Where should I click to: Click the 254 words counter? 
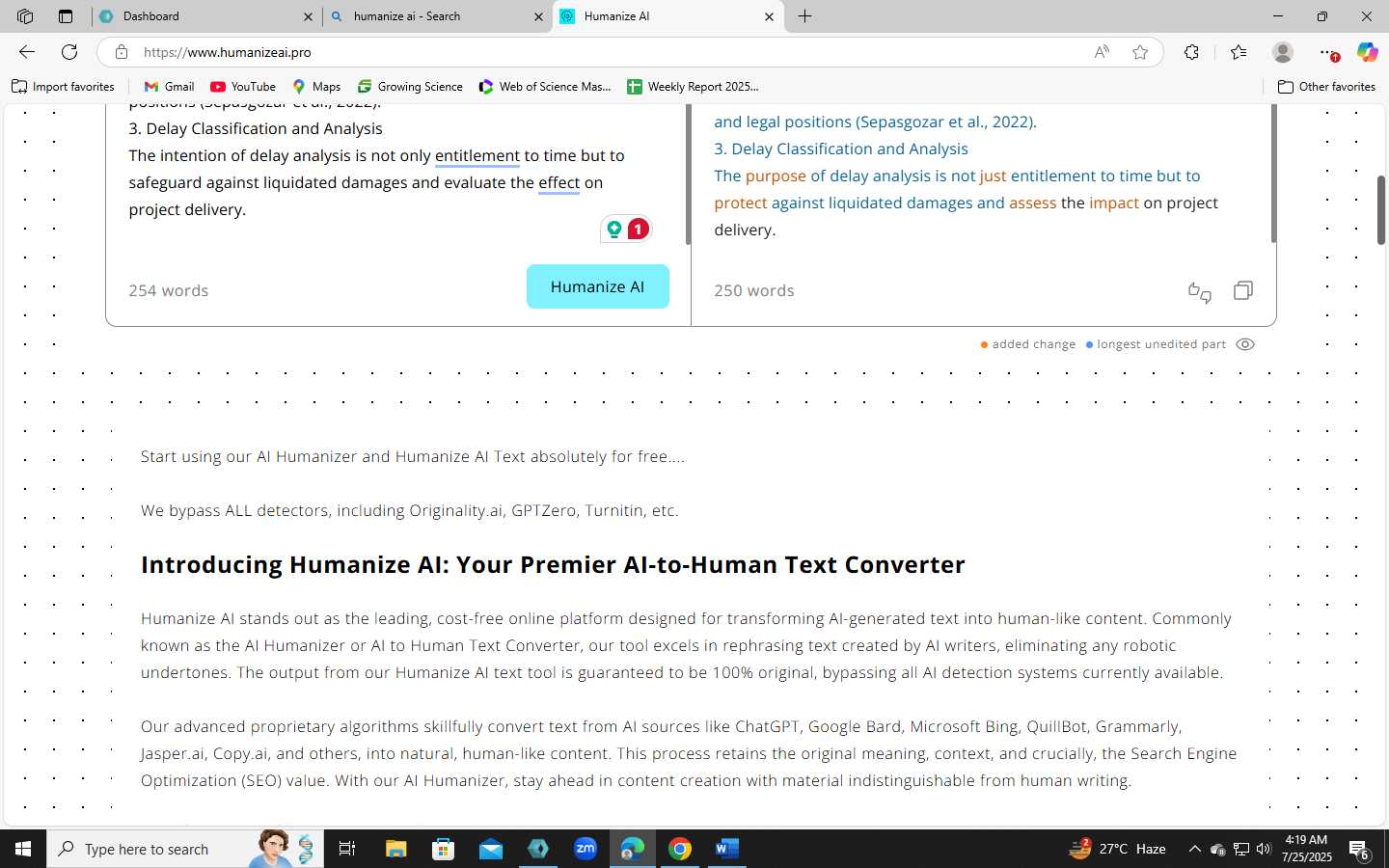(169, 290)
